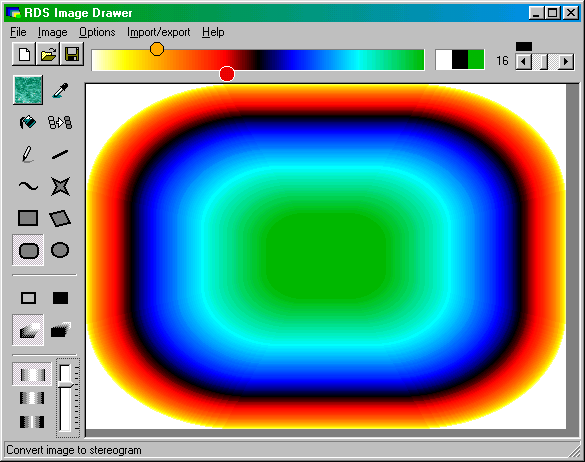Open the Import/export menu
The width and height of the screenshot is (585, 462).
(x=159, y=32)
